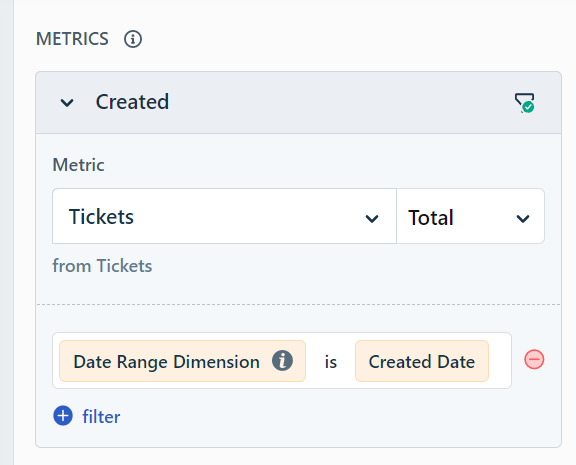576x465 pixels.
Task: Click the Date Range Dimension info icon
Action: 282,361
